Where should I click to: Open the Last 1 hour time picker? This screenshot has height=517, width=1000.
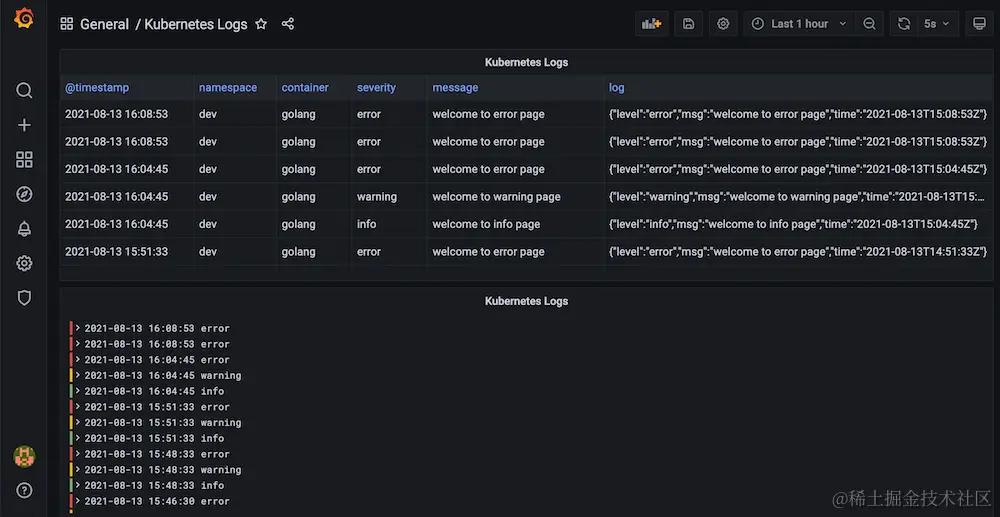799,24
